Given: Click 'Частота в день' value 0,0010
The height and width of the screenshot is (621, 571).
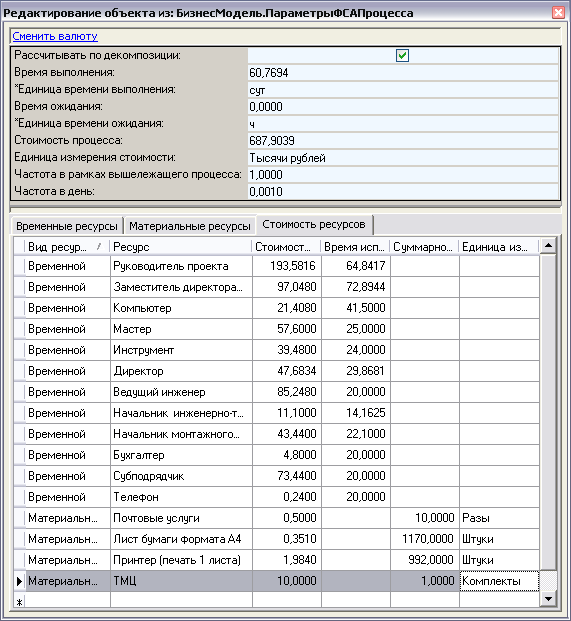Looking at the screenshot, I should coord(403,192).
